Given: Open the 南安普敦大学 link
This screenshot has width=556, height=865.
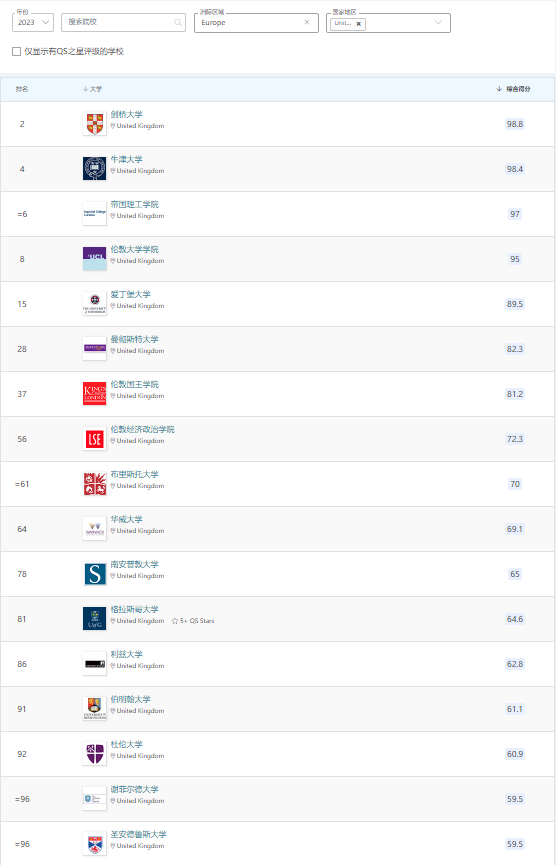Looking at the screenshot, I should [x=135, y=564].
